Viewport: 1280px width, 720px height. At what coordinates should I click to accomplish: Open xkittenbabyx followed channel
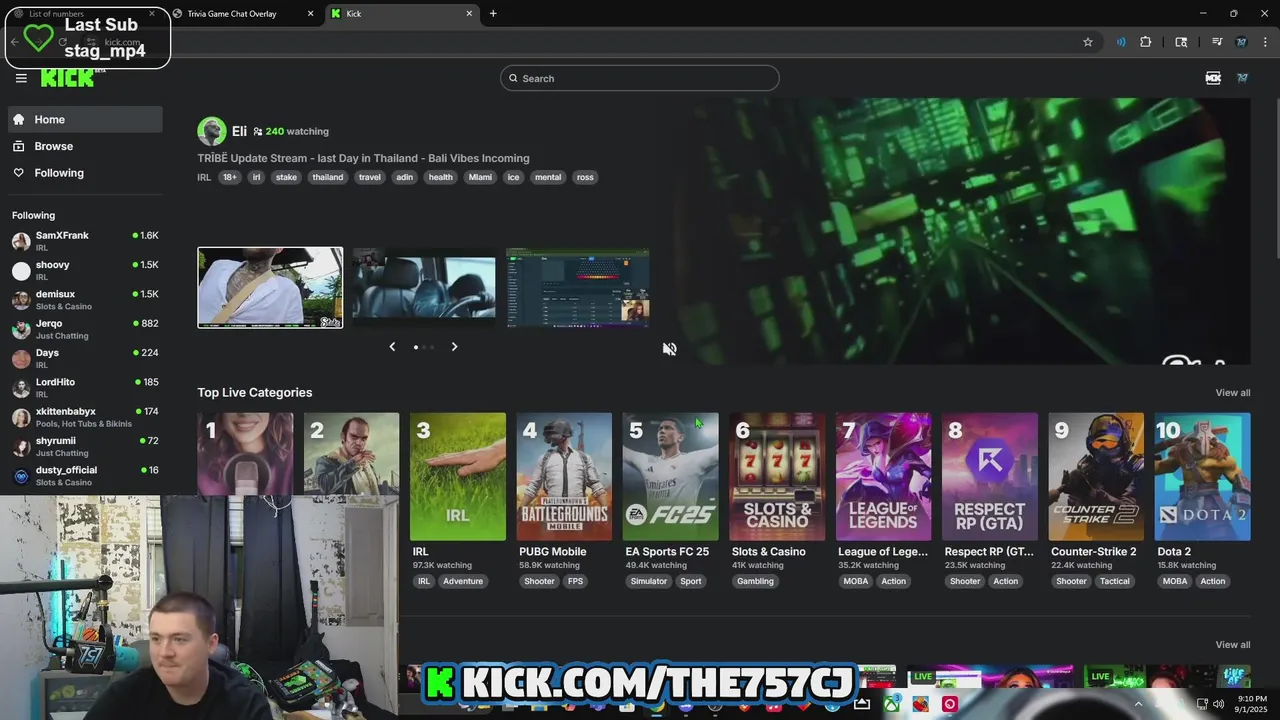click(x=85, y=417)
